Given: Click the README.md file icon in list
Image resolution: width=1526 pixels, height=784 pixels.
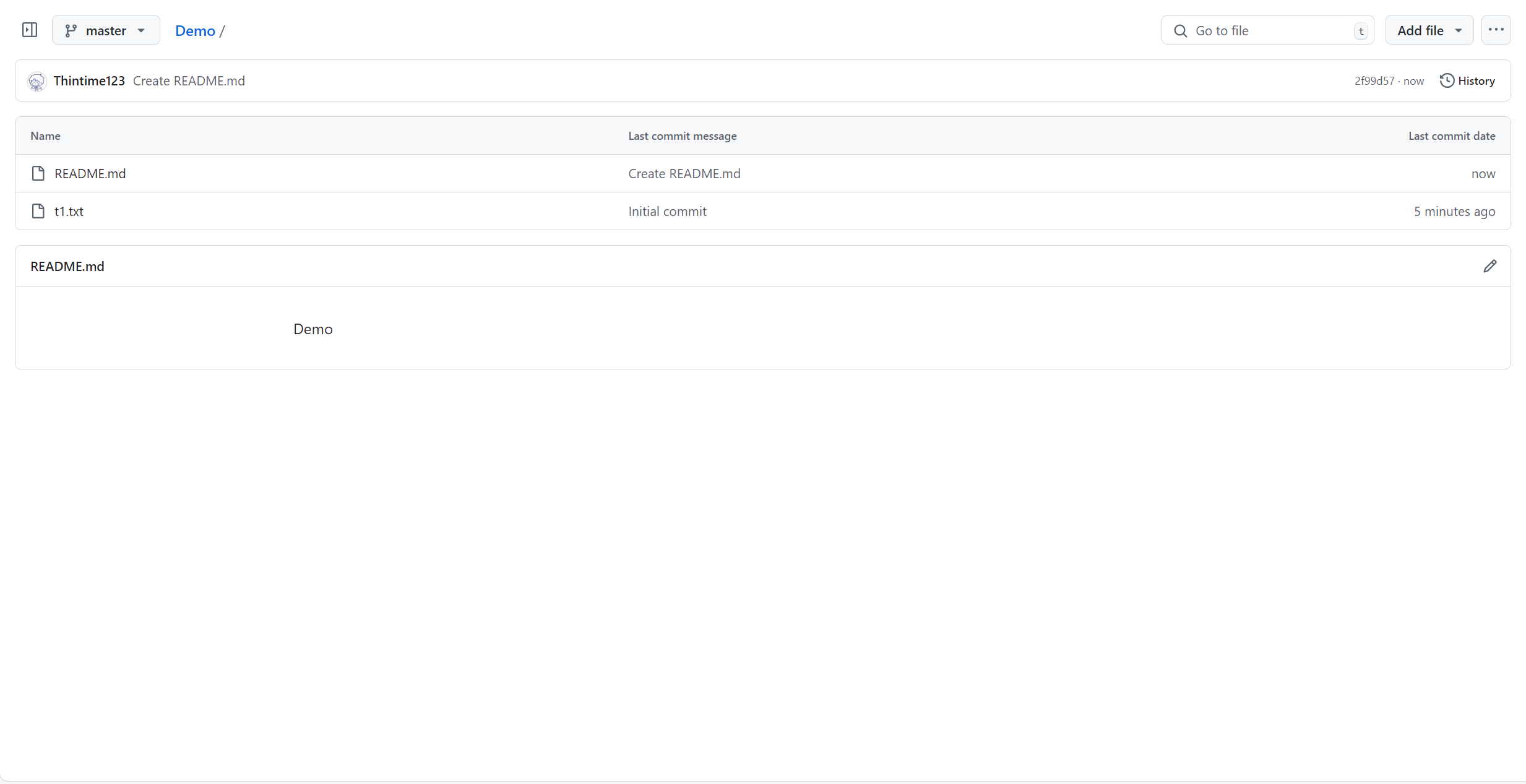Looking at the screenshot, I should click(x=38, y=173).
